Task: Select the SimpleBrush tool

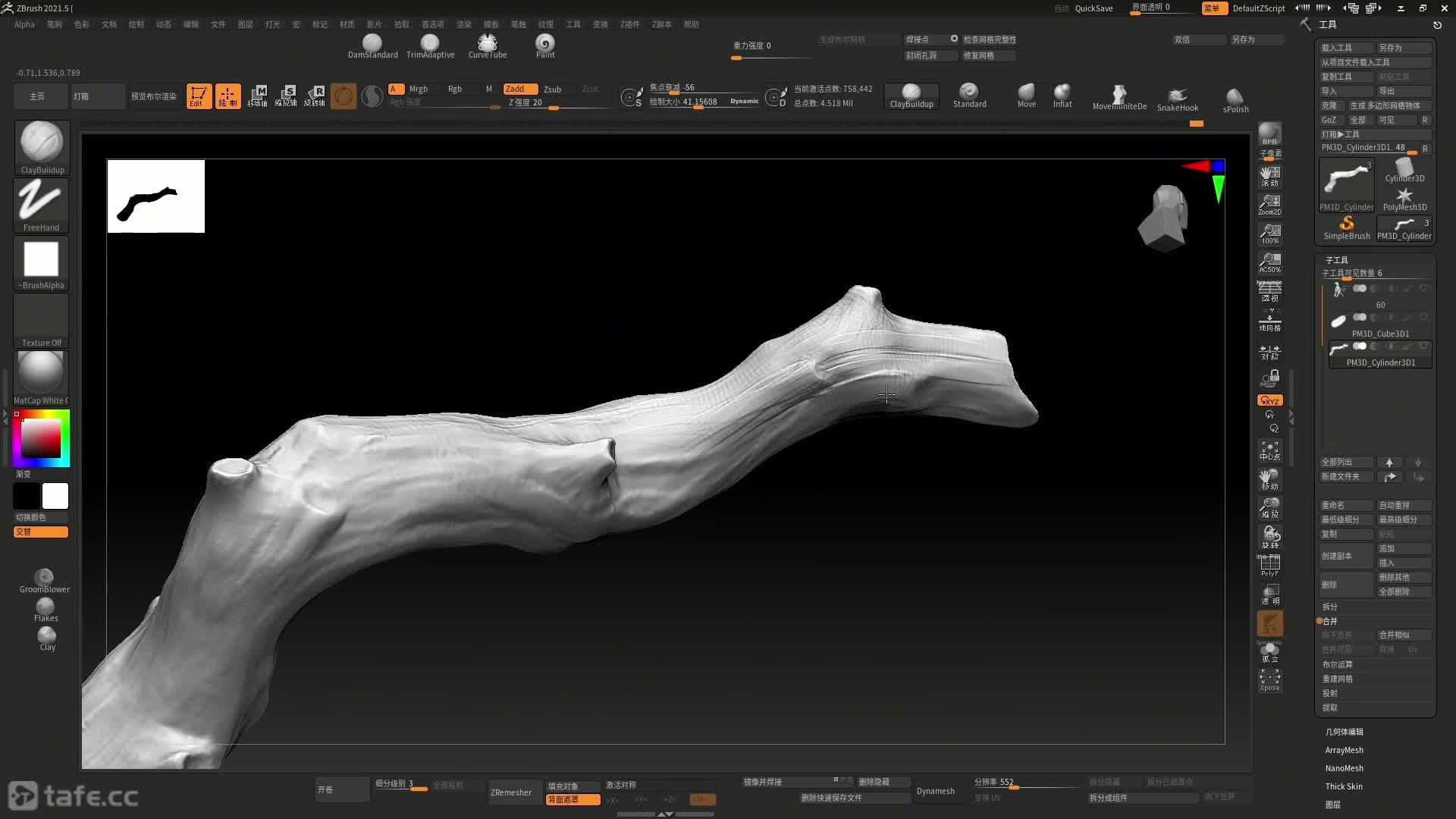Action: pyautogui.click(x=1347, y=228)
